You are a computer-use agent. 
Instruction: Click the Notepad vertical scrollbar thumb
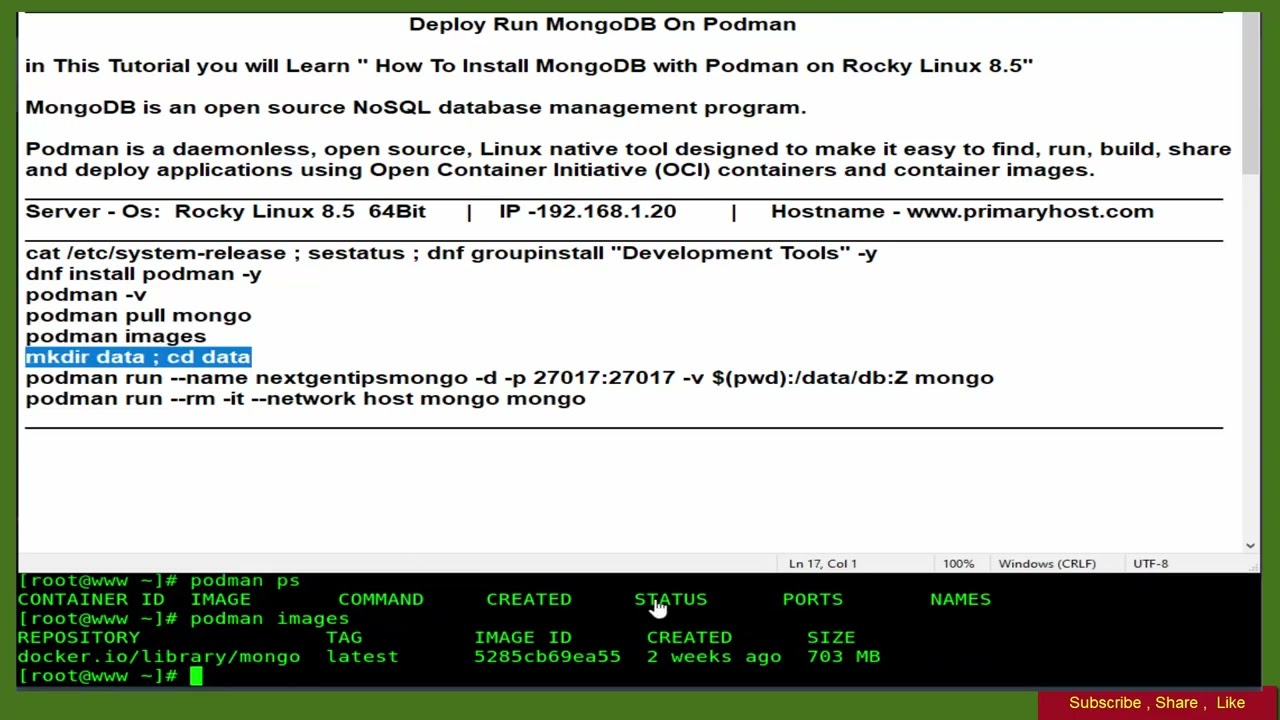click(1250, 95)
